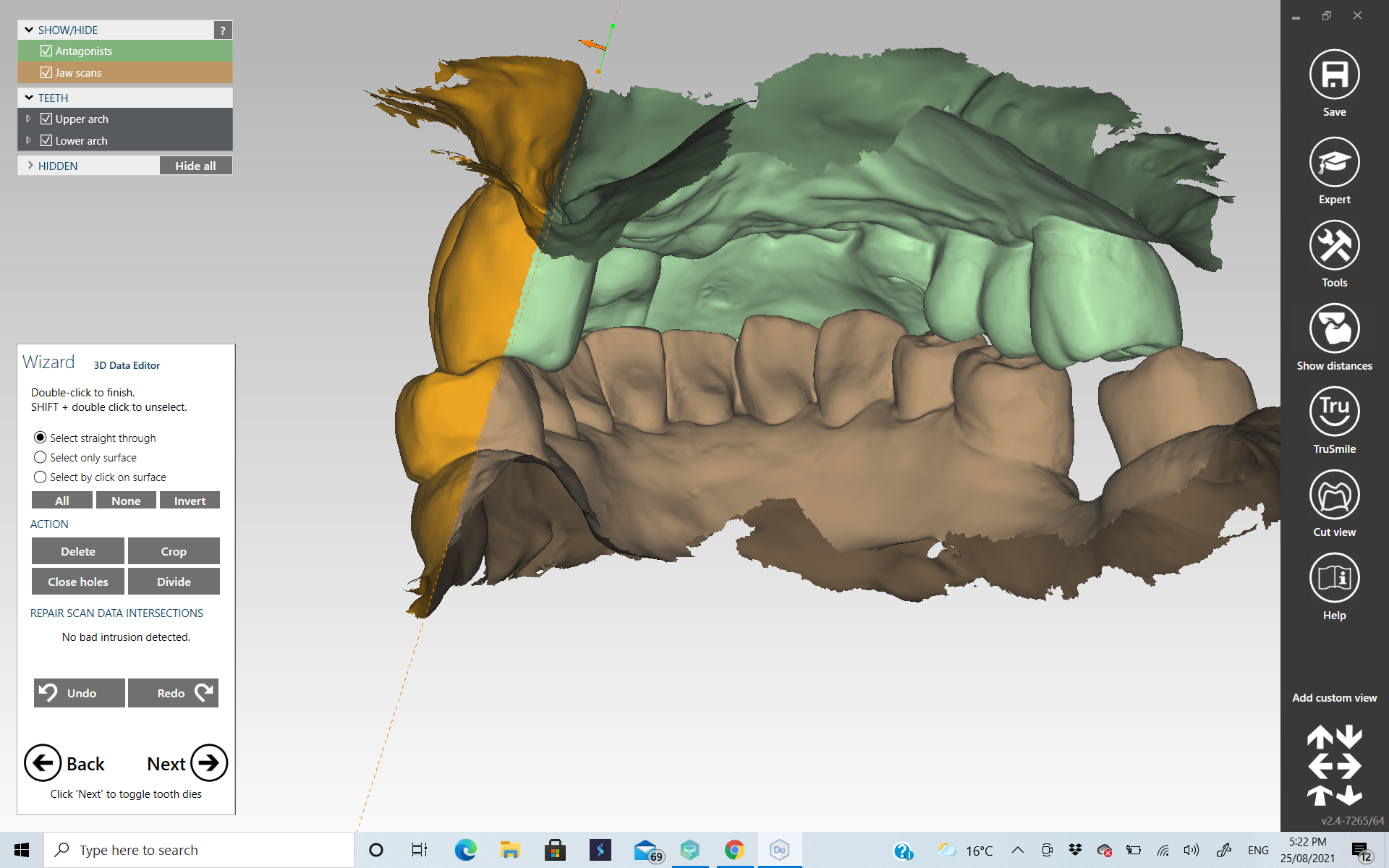Click the Windows search box
The width and height of the screenshot is (1389, 868).
pos(199,850)
